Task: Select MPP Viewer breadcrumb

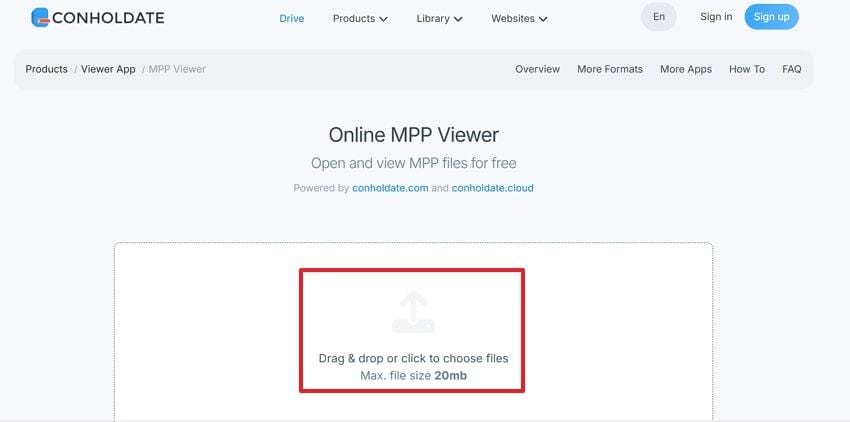Action: point(177,69)
